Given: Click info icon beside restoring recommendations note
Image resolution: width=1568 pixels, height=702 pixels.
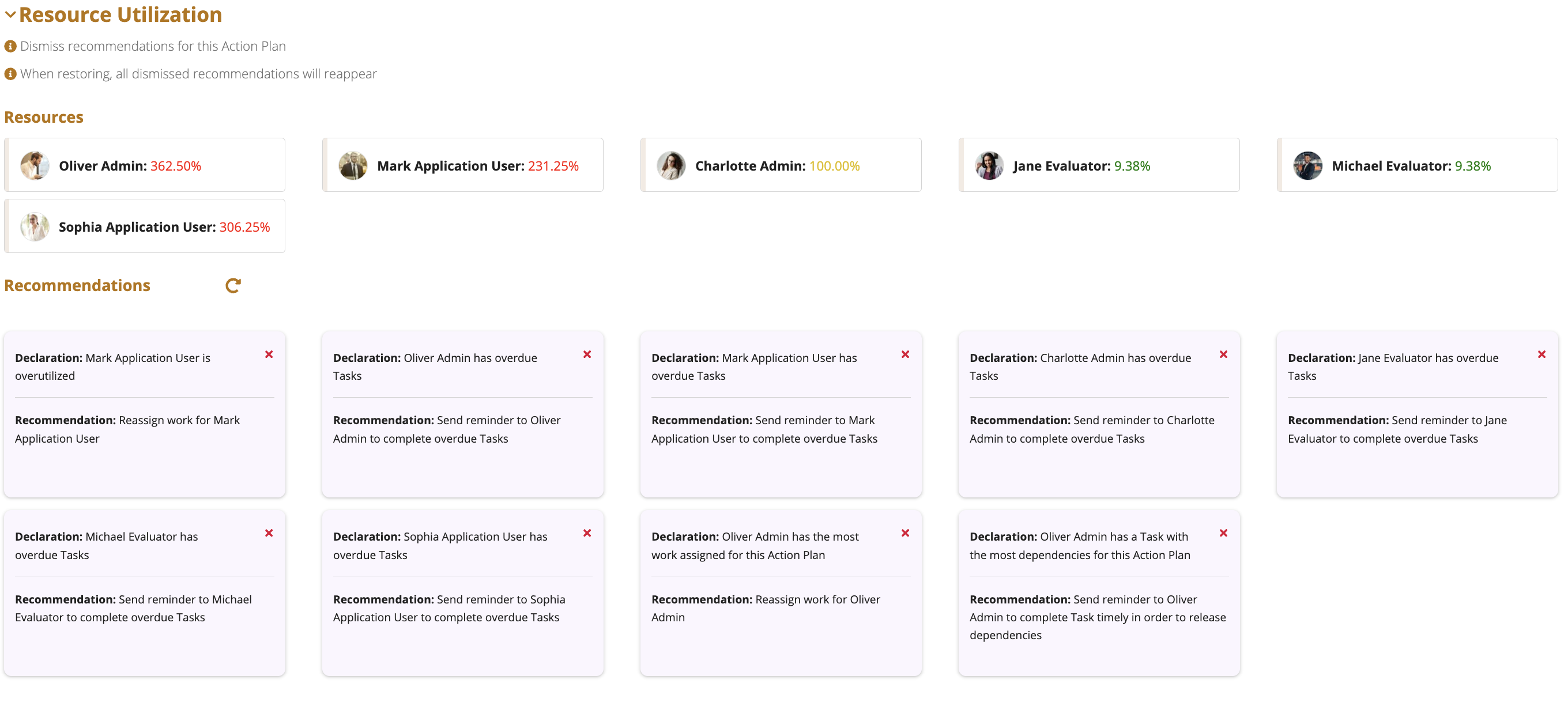Looking at the screenshot, I should [10, 74].
